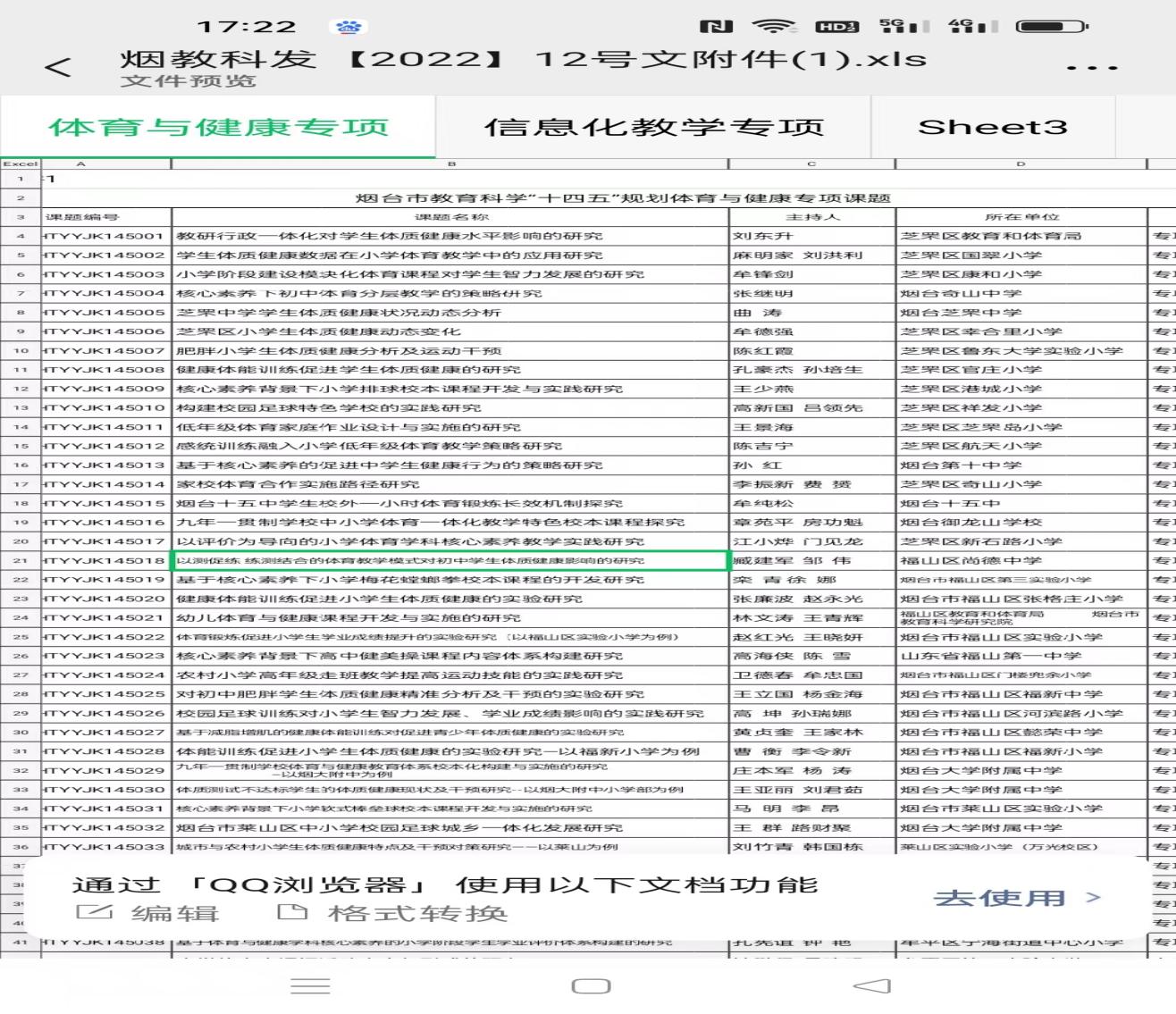Viewport: 1176px width, 1014px height.
Task: Tap the Baidu app icon in status bar
Action: click(347, 27)
